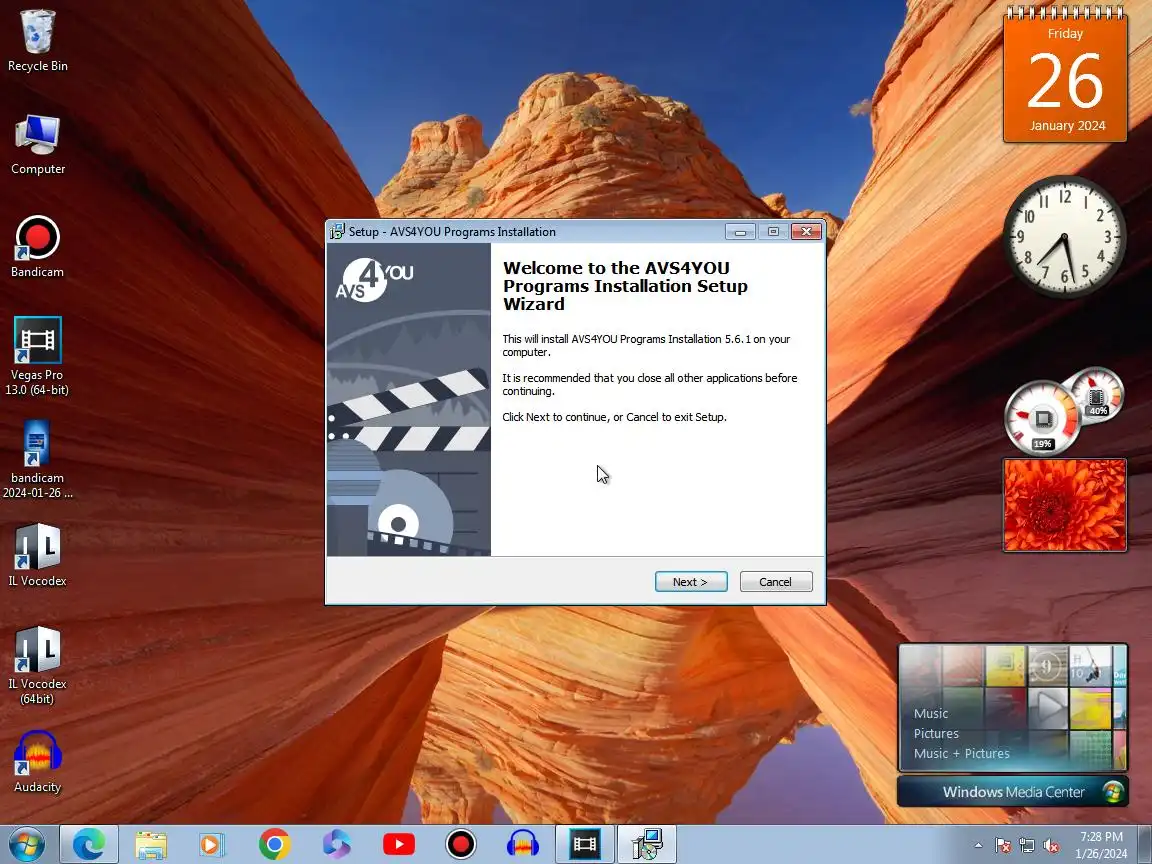Open the Windows Start menu
Screen dimensions: 1152x864
26,845
